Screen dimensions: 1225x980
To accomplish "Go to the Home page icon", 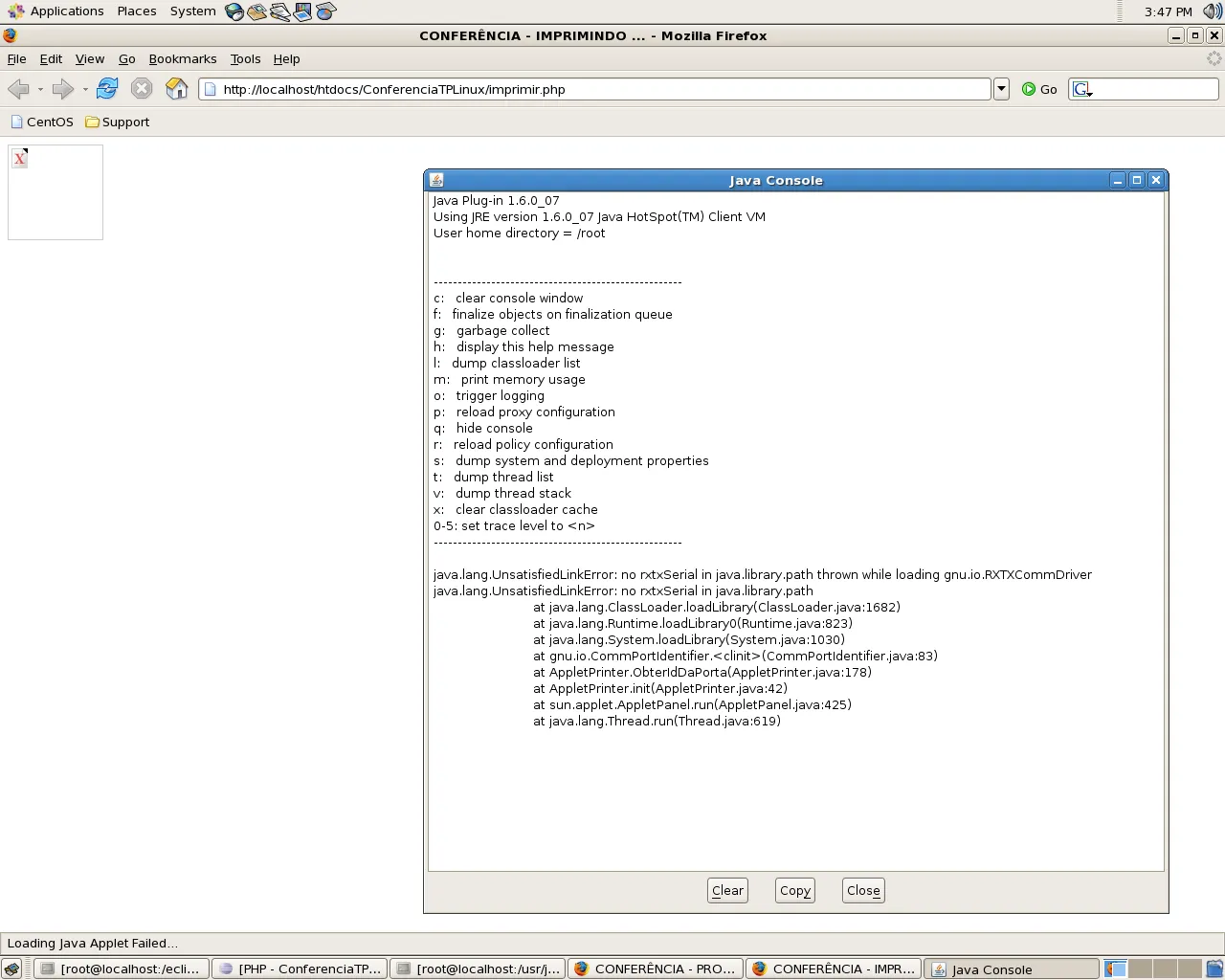I will click(x=177, y=89).
